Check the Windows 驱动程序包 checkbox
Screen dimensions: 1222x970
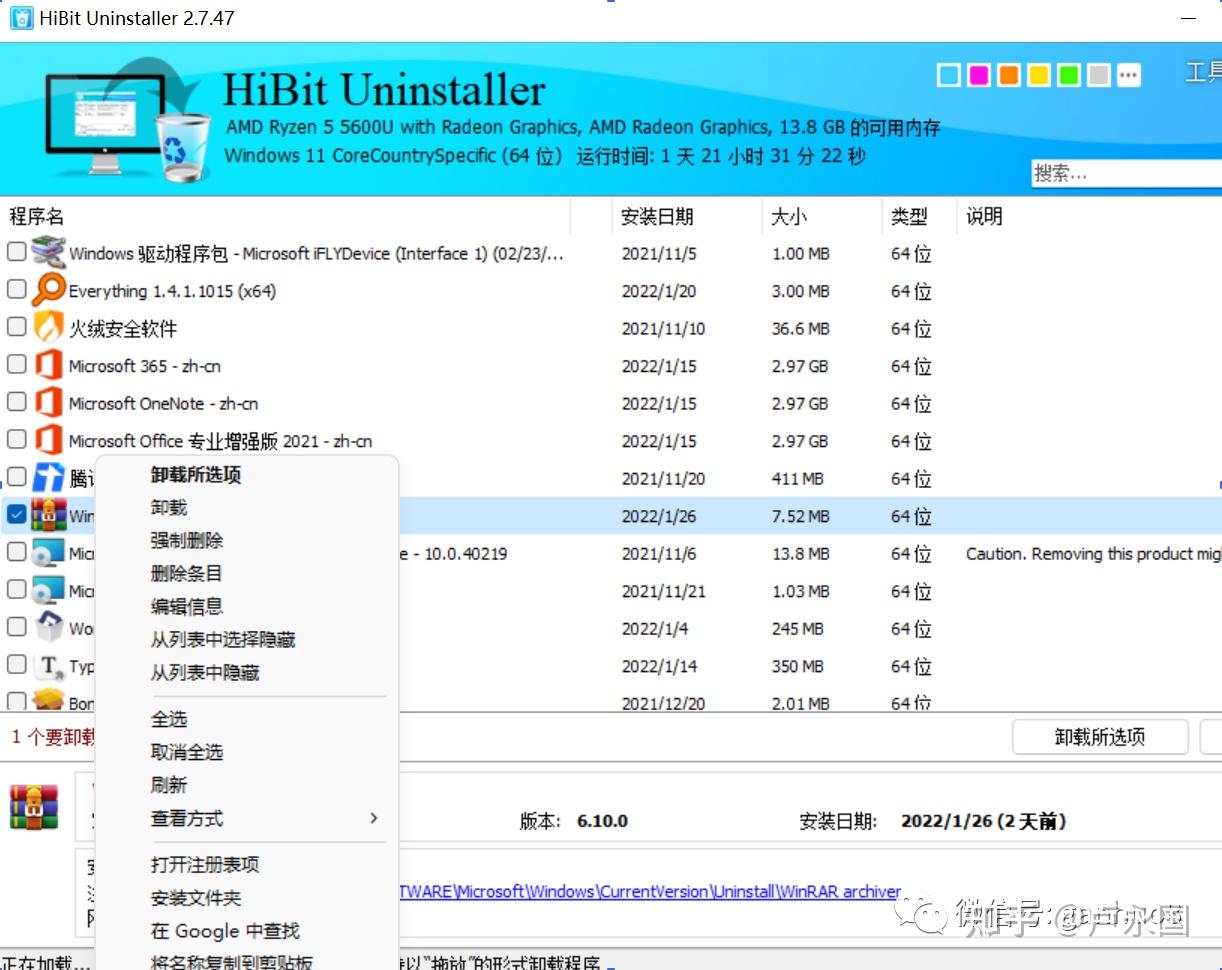pos(16,252)
